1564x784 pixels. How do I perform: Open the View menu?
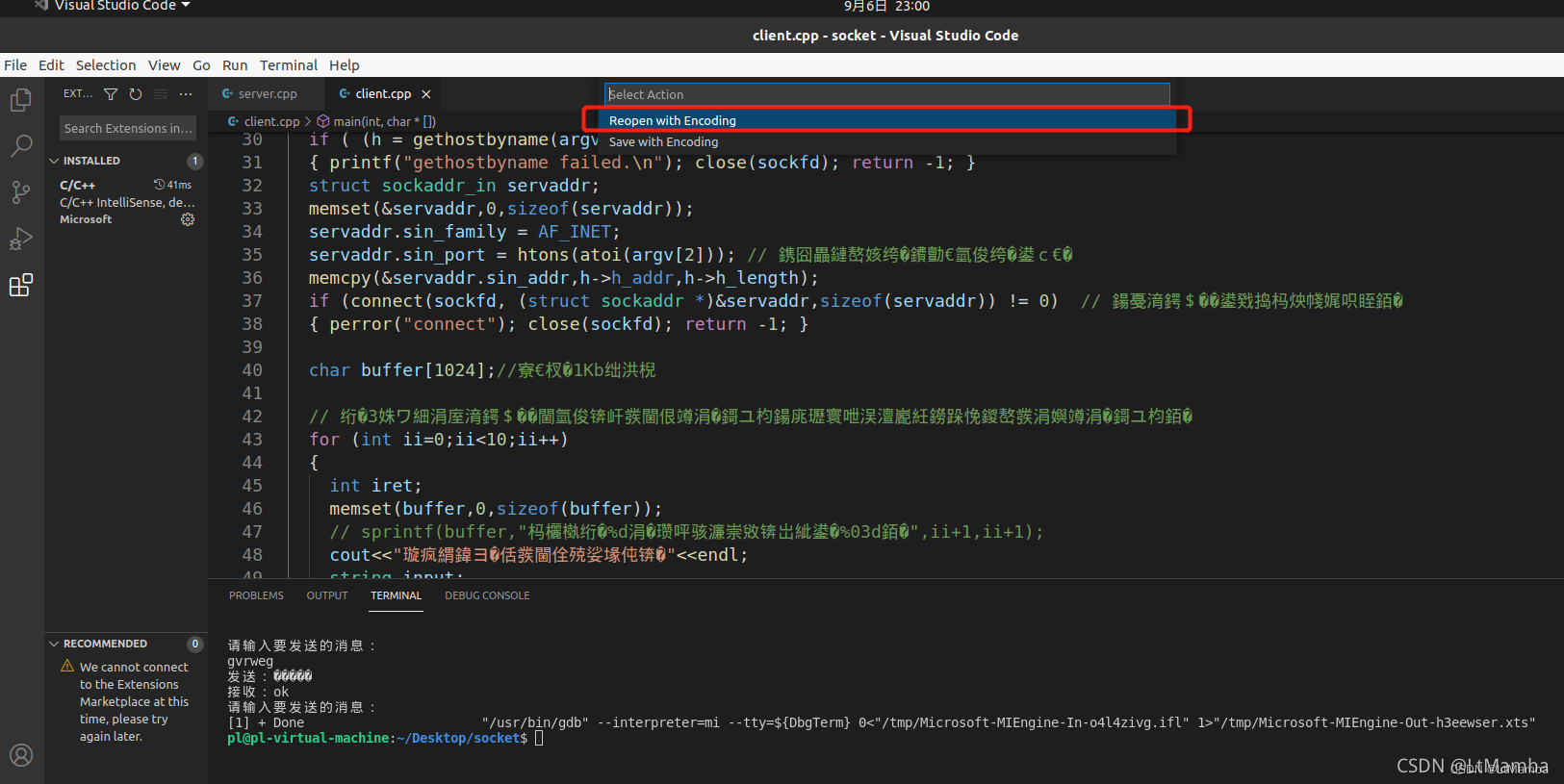(x=164, y=65)
